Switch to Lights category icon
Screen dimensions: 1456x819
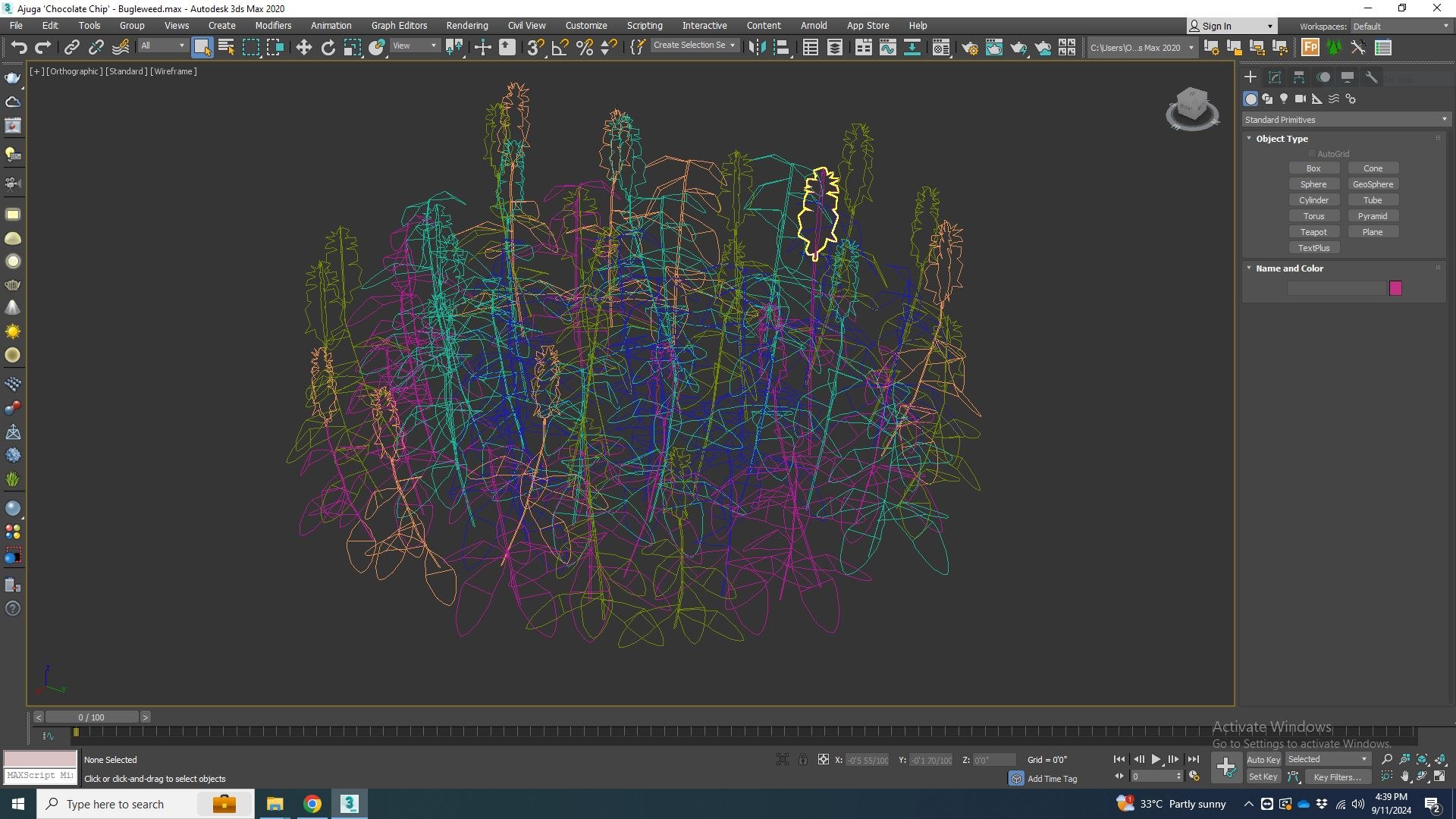point(1283,99)
